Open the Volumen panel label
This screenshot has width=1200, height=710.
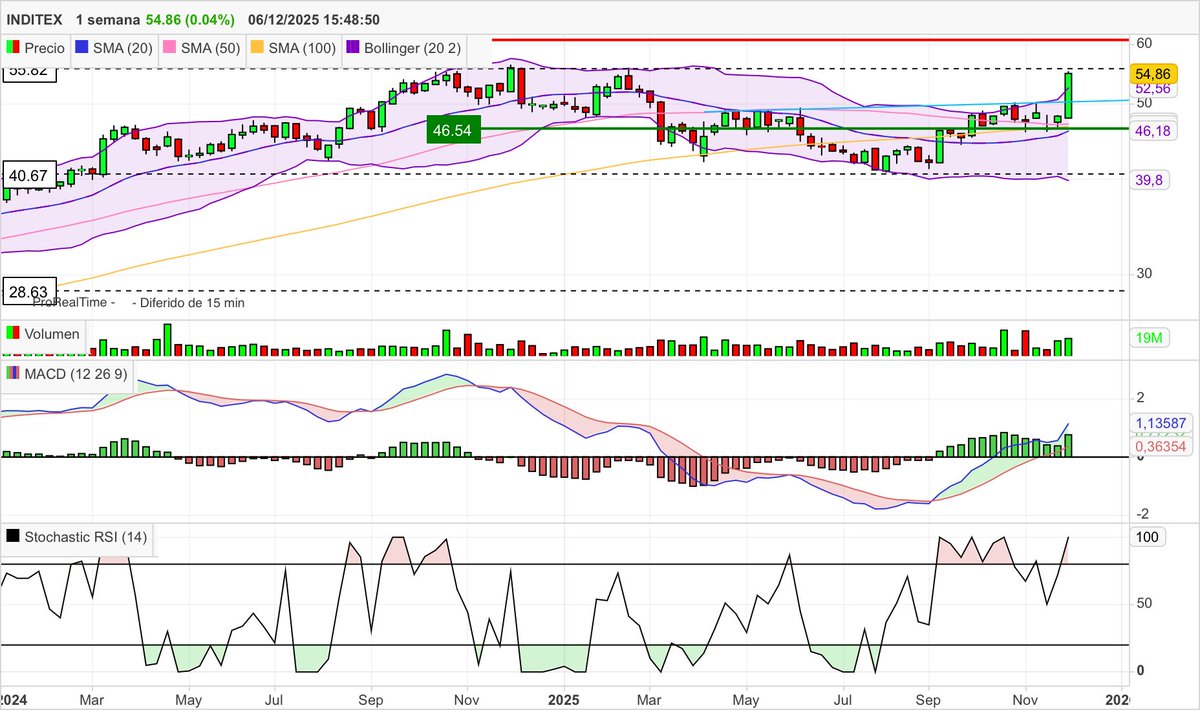pos(52,334)
